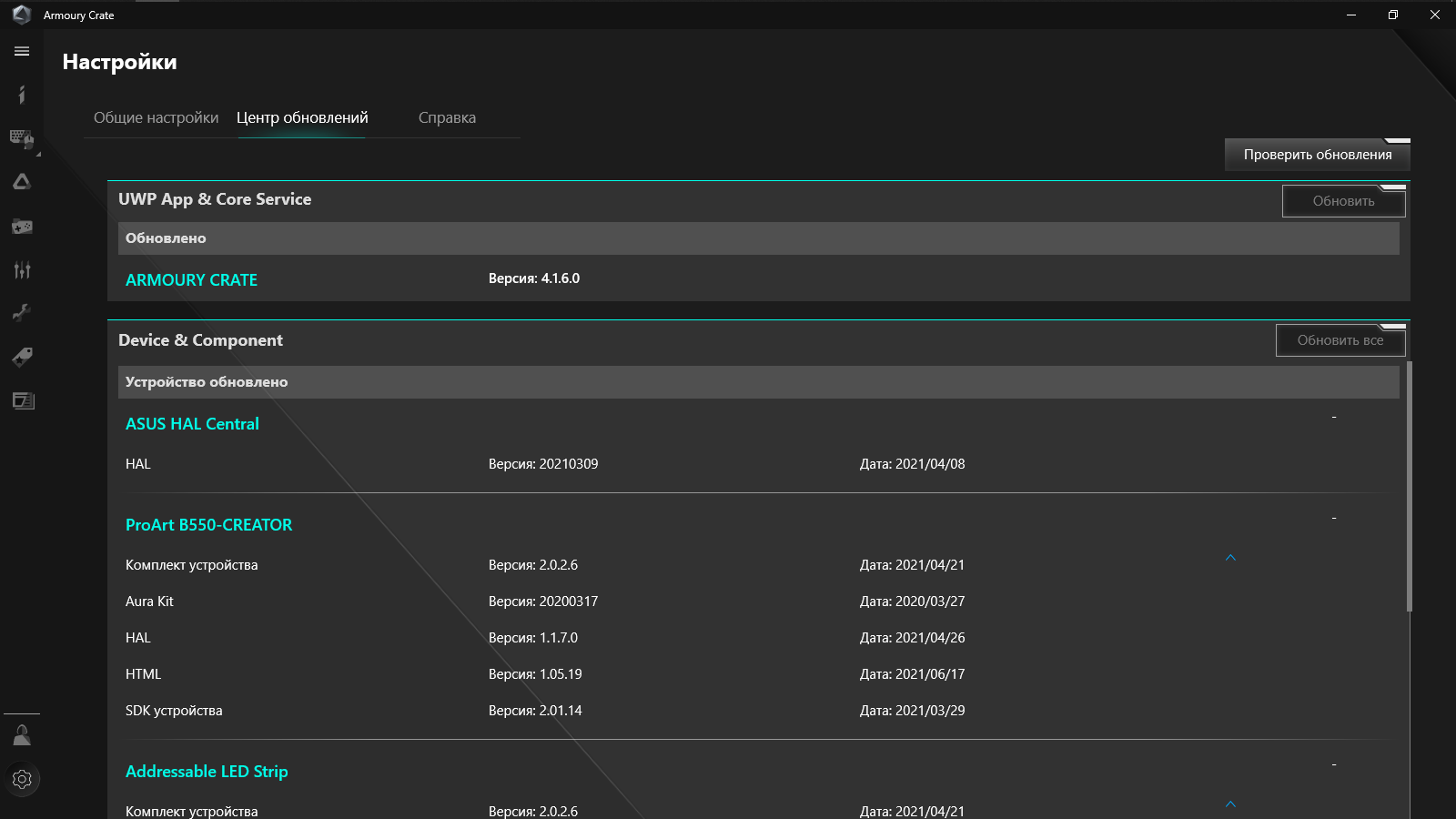This screenshot has width=1456, height=819.
Task: Click the ARMOURY CRATE entry name
Action: tap(191, 280)
